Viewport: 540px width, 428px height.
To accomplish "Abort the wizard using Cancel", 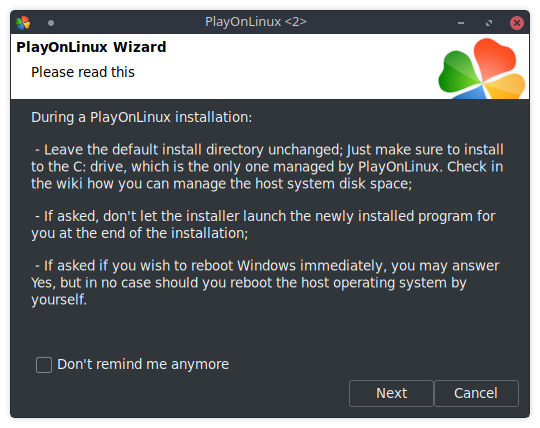I will (476, 393).
